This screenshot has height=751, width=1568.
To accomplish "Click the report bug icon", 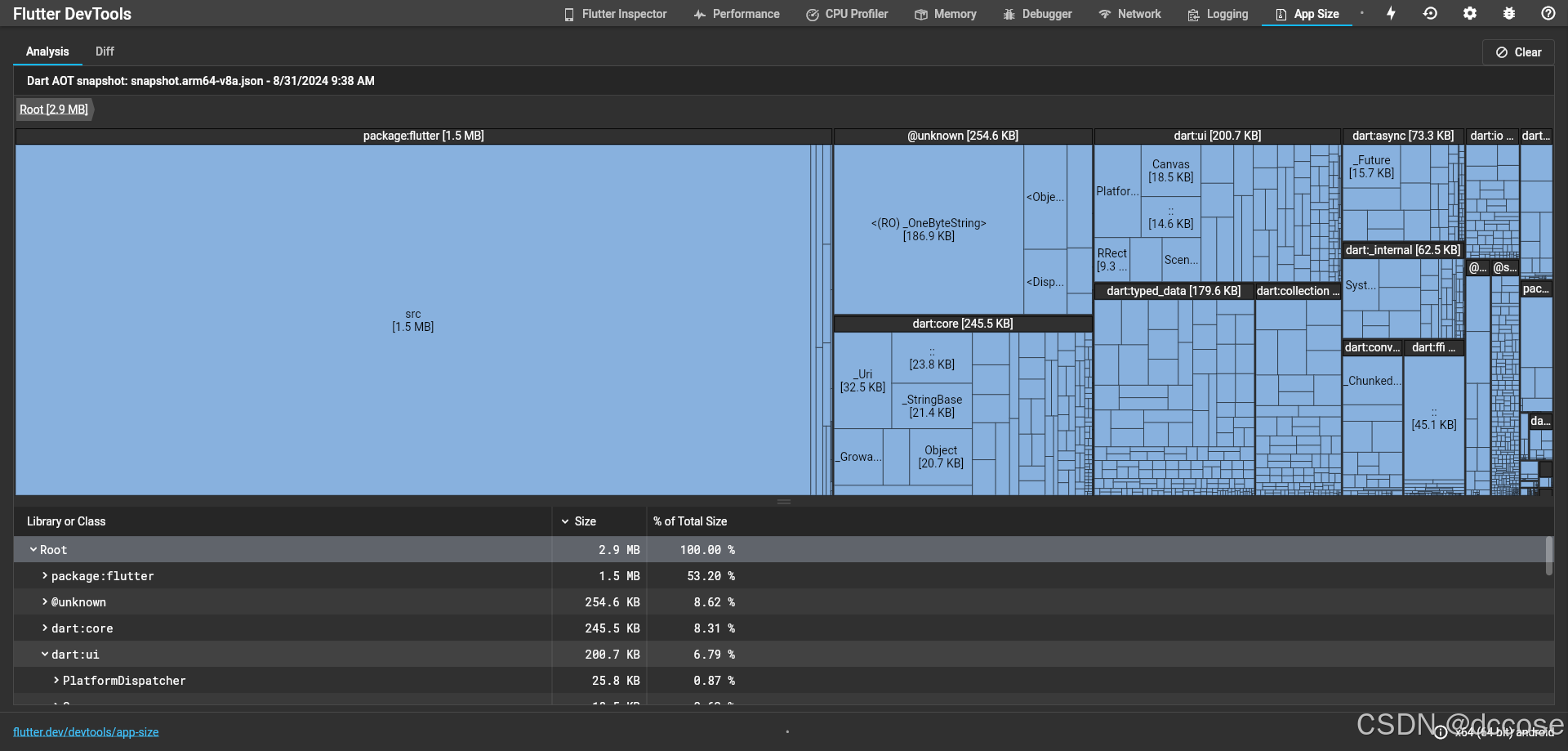I will [1508, 13].
